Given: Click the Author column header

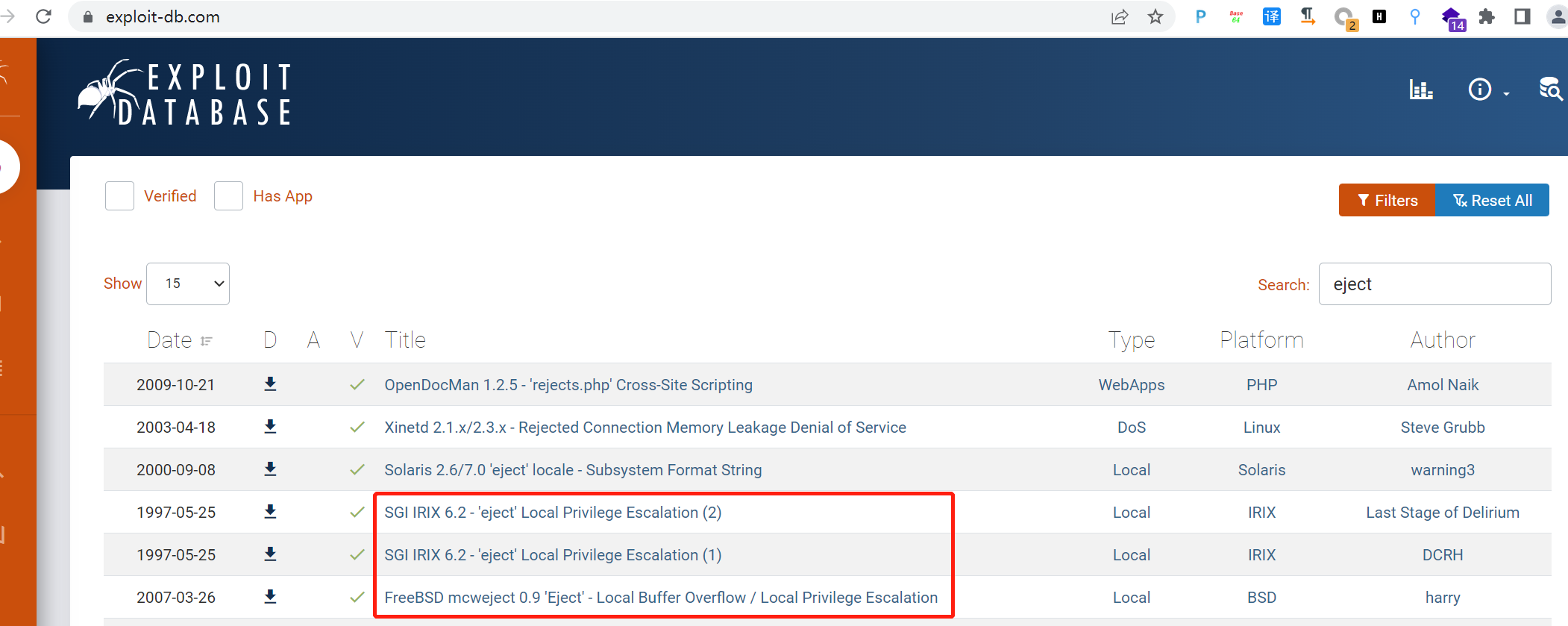Looking at the screenshot, I should pos(1443,340).
